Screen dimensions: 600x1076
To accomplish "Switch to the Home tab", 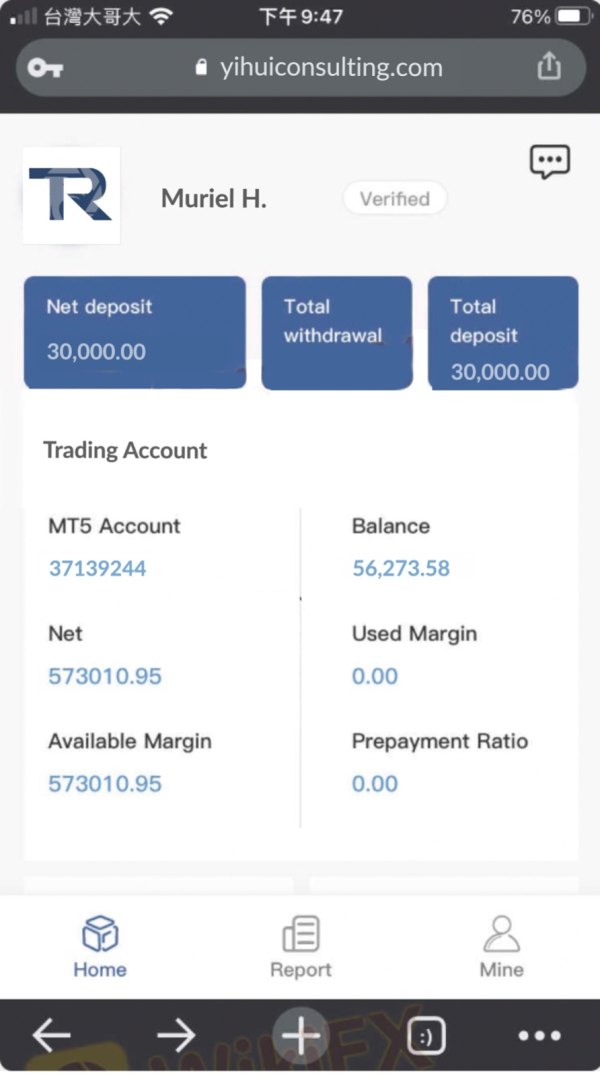I will pyautogui.click(x=100, y=947).
